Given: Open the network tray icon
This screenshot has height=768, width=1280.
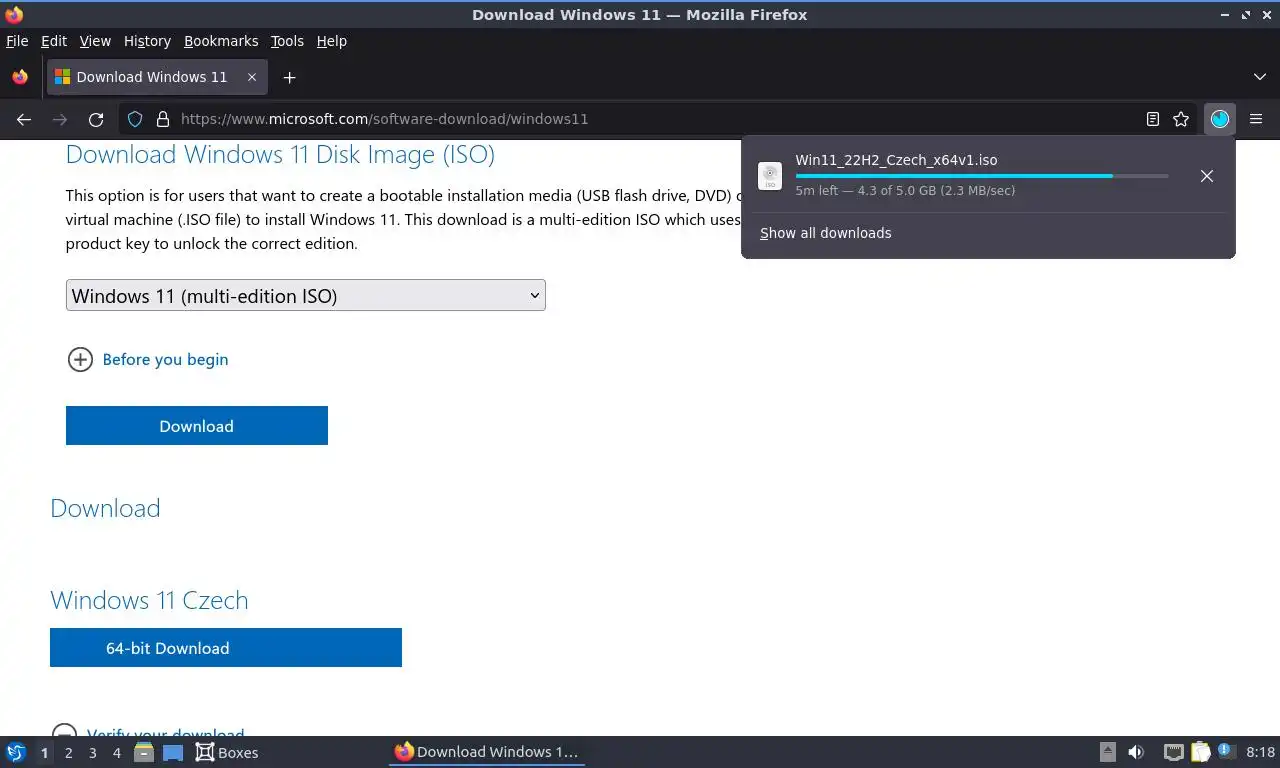Looking at the screenshot, I should (1174, 752).
